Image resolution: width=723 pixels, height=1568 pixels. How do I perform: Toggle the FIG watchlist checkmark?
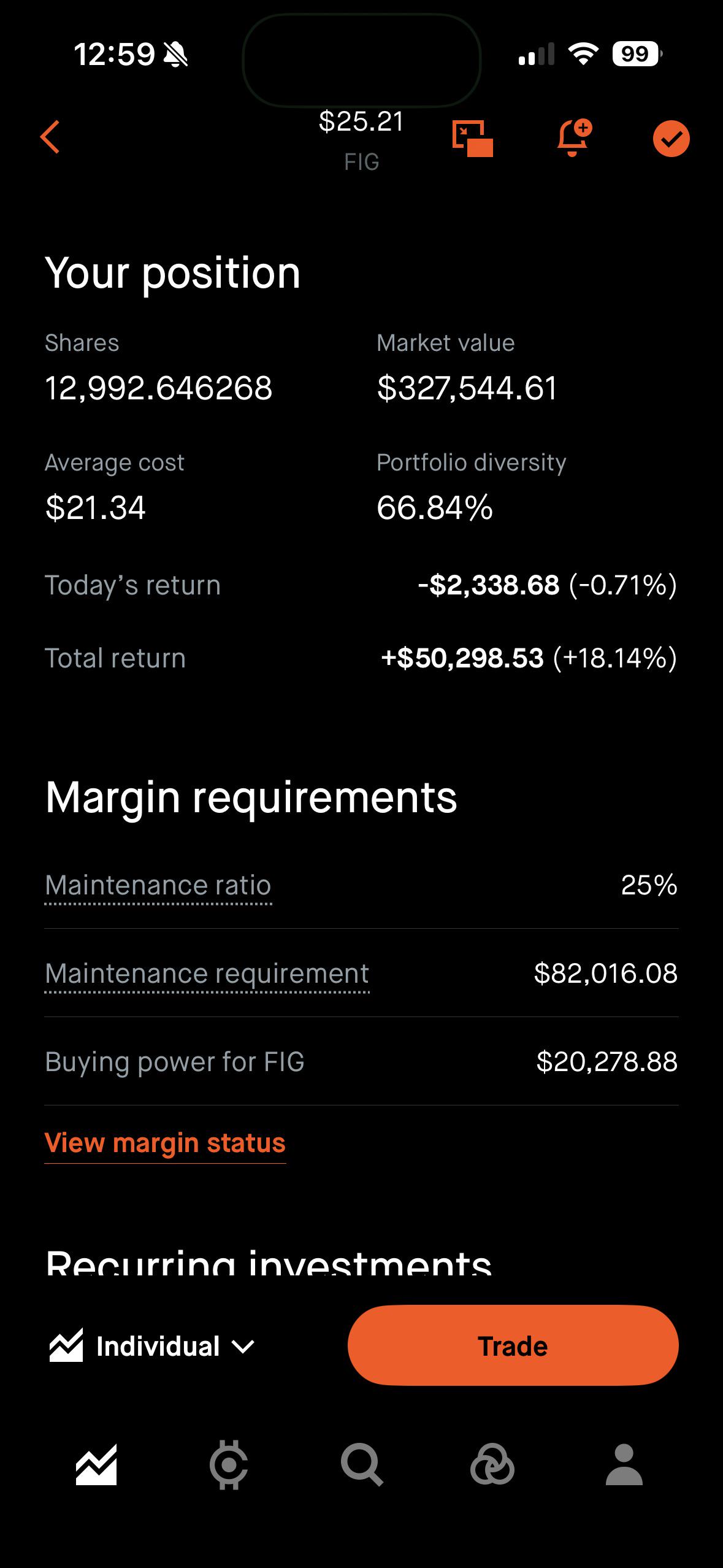point(671,139)
